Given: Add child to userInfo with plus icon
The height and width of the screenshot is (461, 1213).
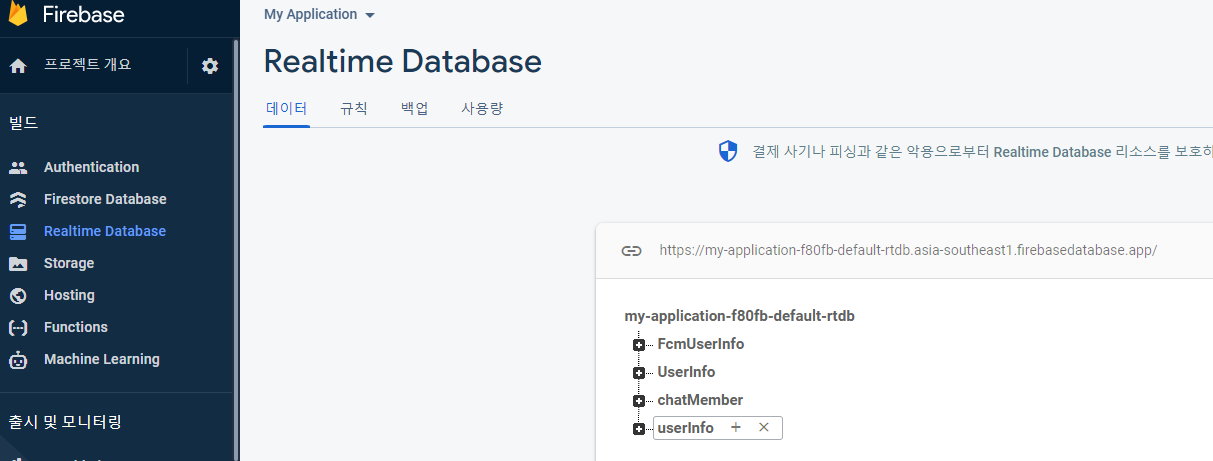Looking at the screenshot, I should coord(736,428).
